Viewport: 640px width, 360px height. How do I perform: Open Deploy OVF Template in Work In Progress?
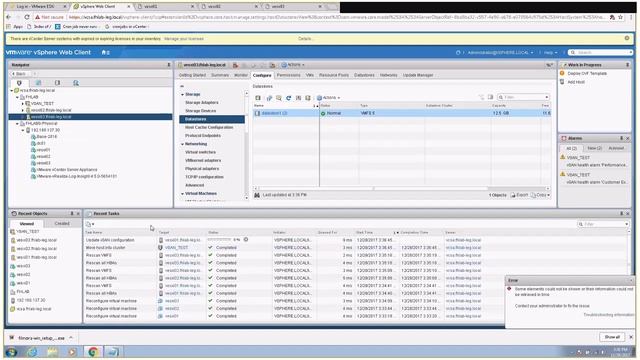coord(587,73)
